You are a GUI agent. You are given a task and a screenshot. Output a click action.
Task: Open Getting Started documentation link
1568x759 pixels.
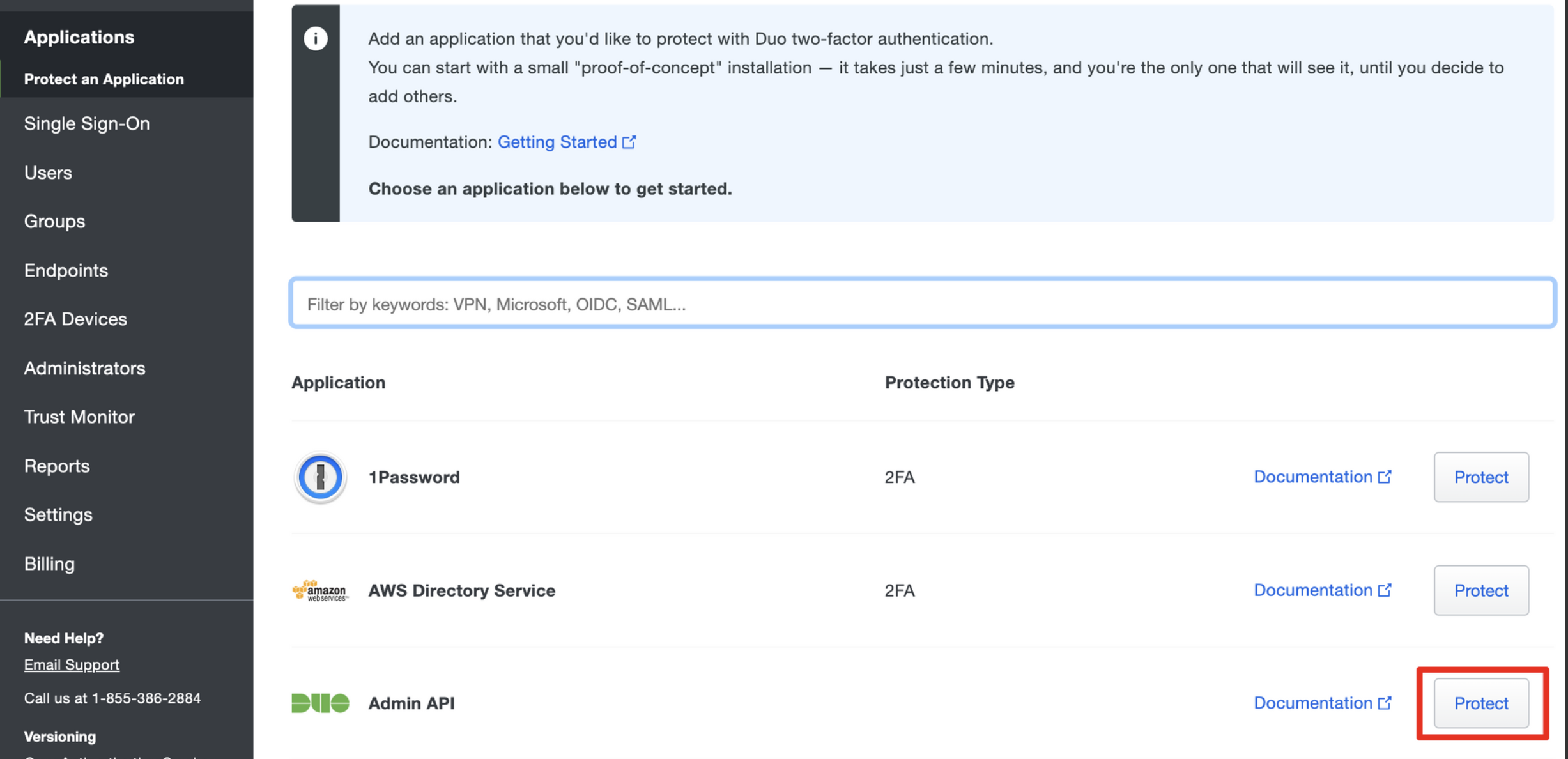[x=557, y=142]
